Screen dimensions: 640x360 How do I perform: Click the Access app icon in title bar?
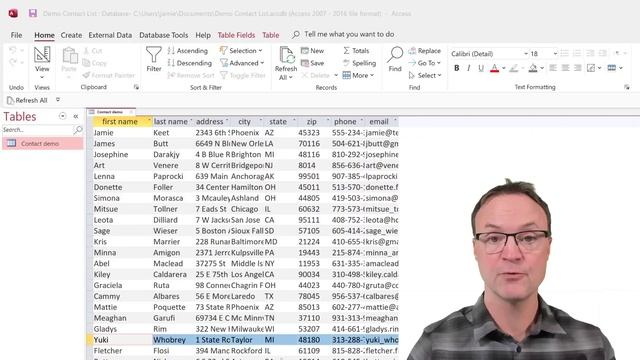13,13
